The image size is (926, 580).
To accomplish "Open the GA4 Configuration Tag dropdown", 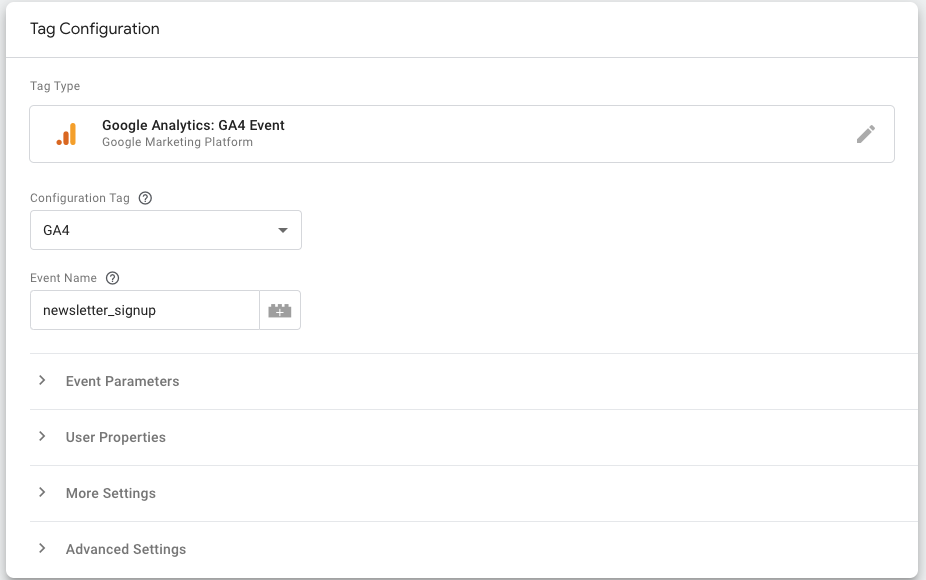I will point(165,230).
